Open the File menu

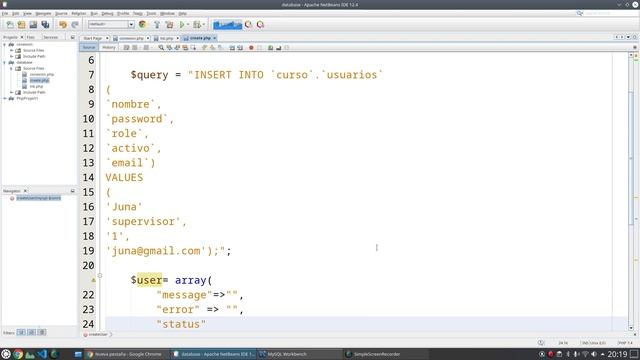point(5,13)
